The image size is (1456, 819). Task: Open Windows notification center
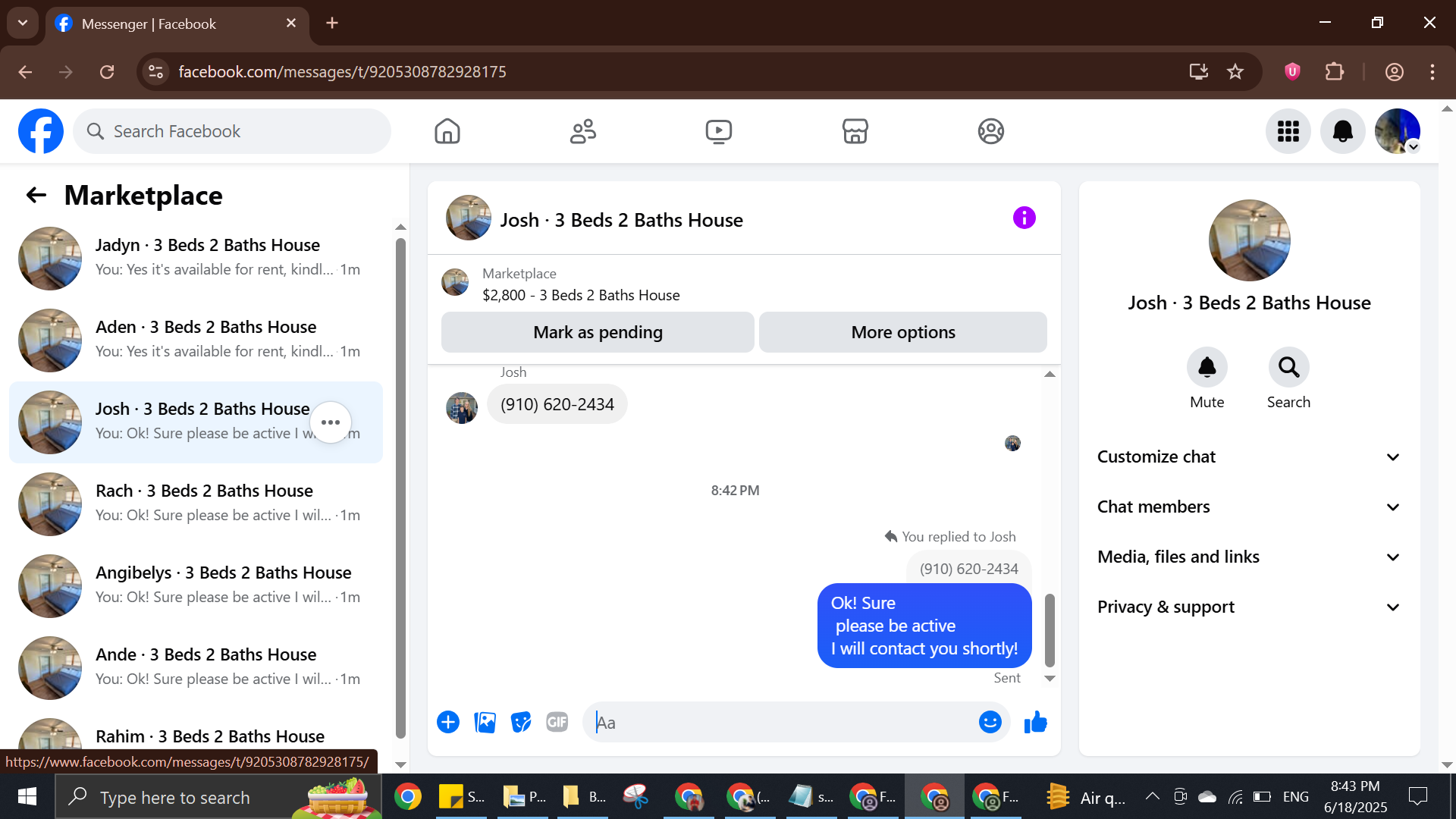coord(1417,796)
